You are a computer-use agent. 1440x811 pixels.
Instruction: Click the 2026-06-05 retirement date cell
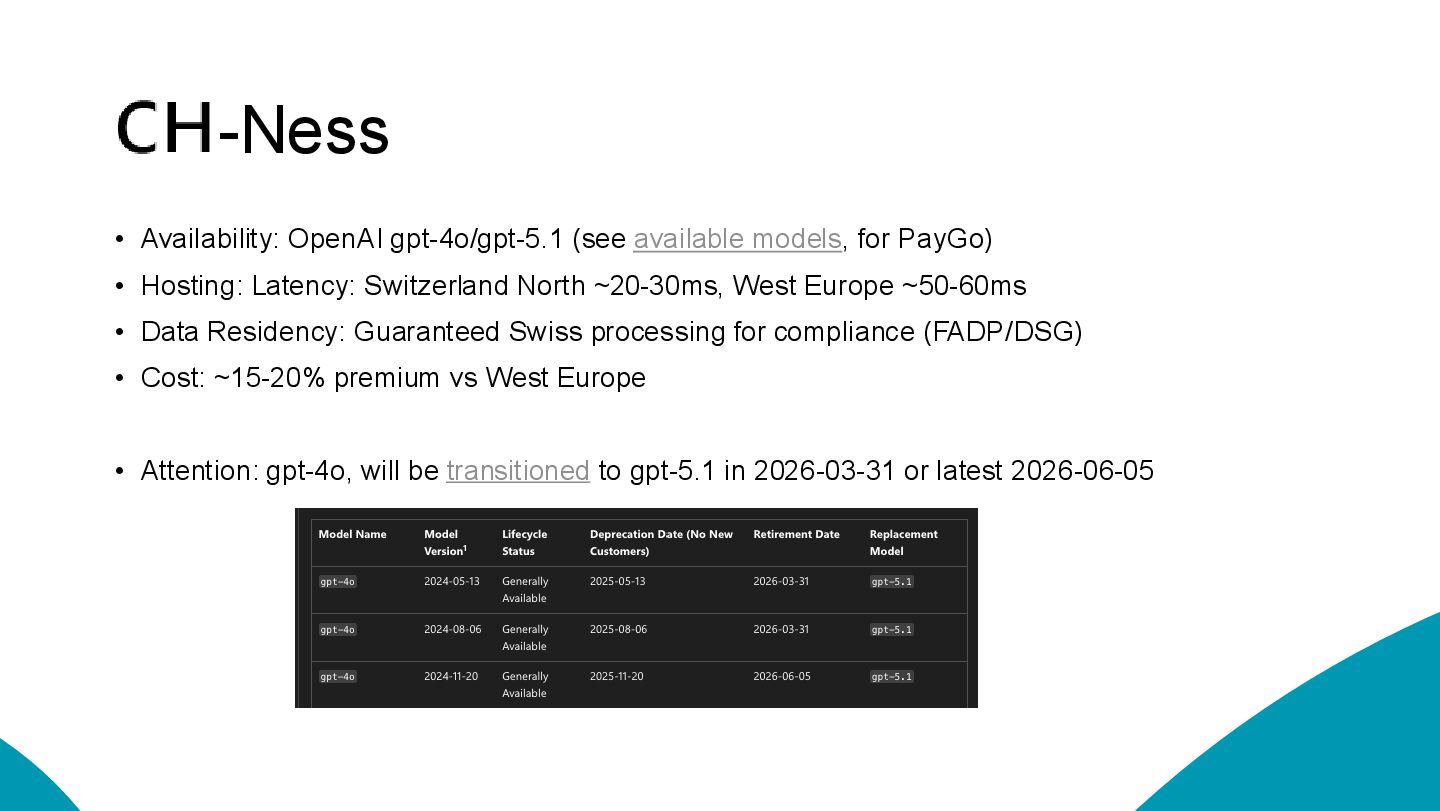pyautogui.click(x=782, y=677)
